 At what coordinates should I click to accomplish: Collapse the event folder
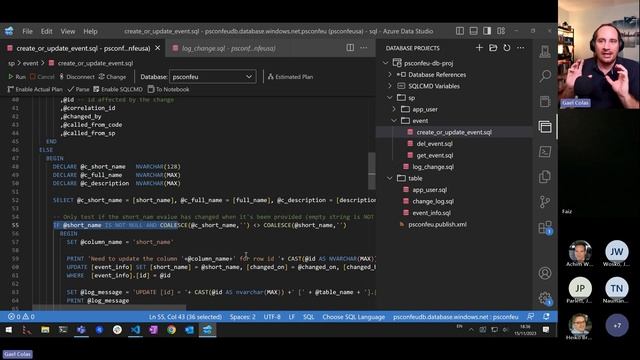[x=394, y=121]
